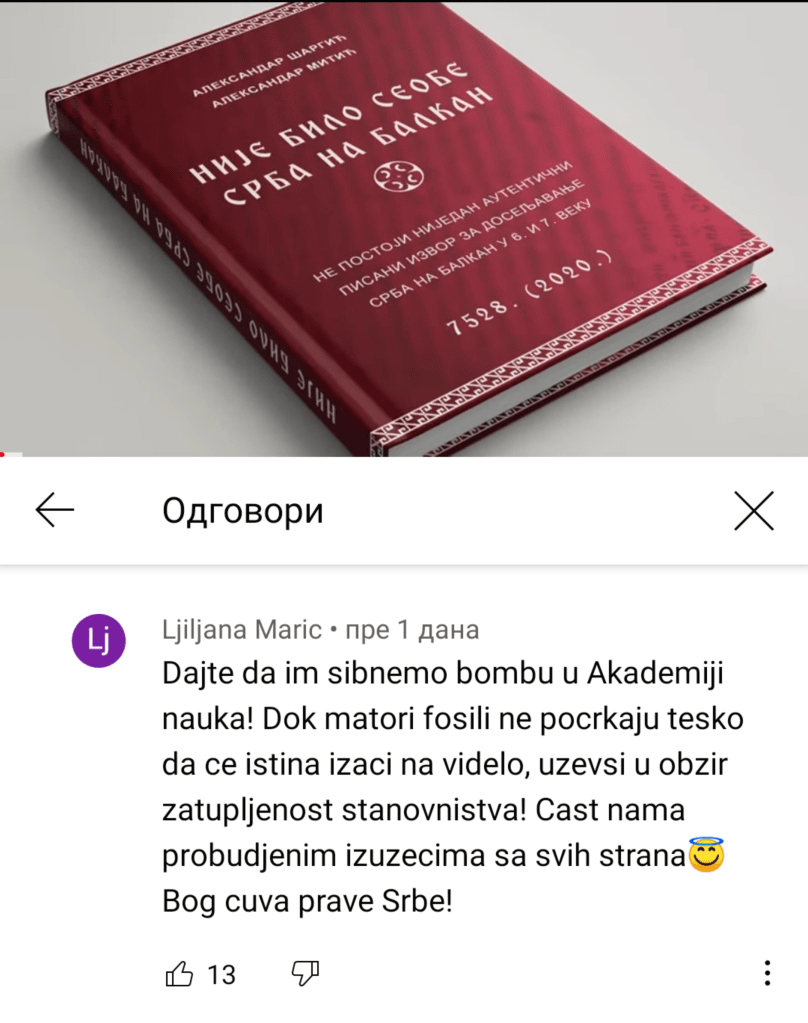
Task: Click the comment text starting with Dajte
Action: pyautogui.click(x=453, y=787)
